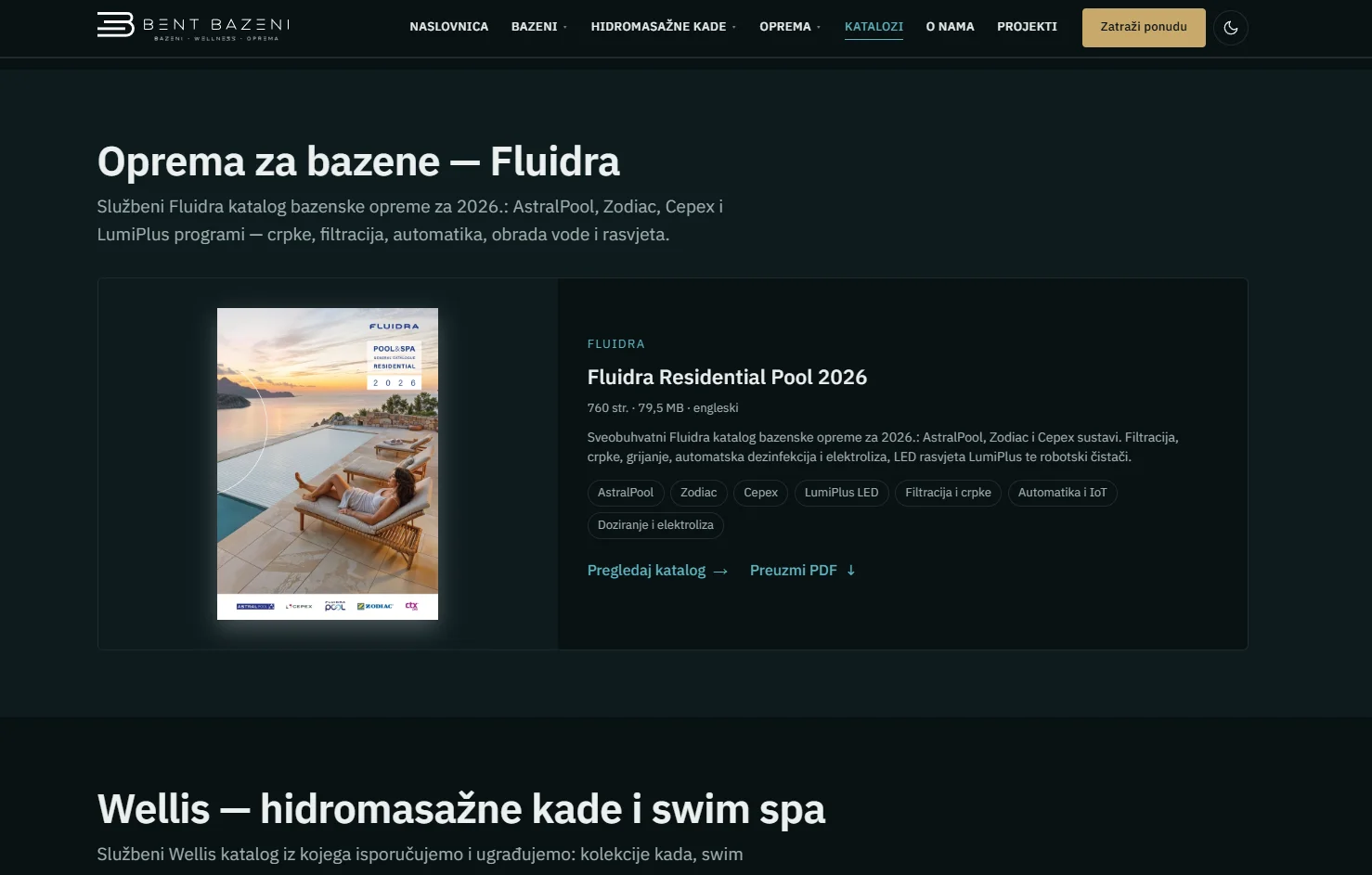1372x875 pixels.
Task: Click the Preuzmi PDF download arrow icon
Action: coord(850,571)
